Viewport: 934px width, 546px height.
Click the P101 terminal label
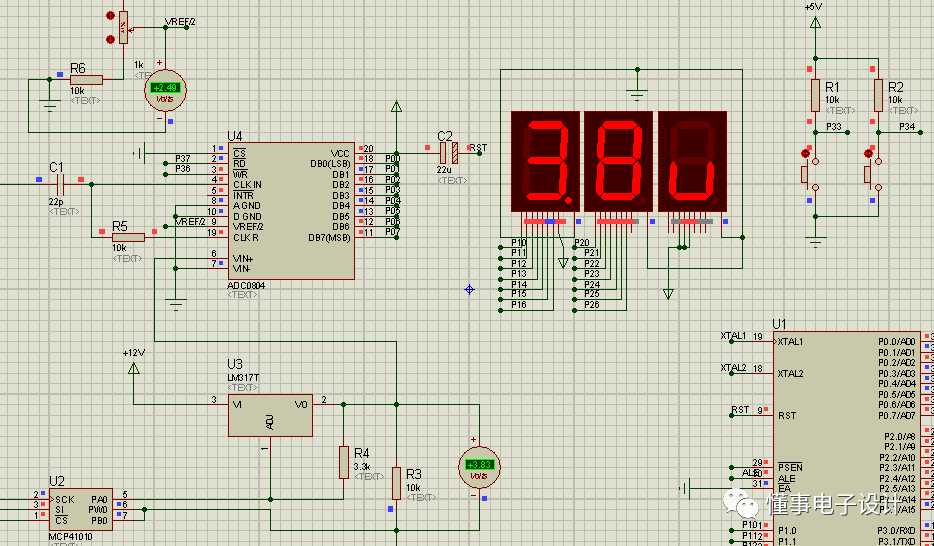[x=752, y=525]
